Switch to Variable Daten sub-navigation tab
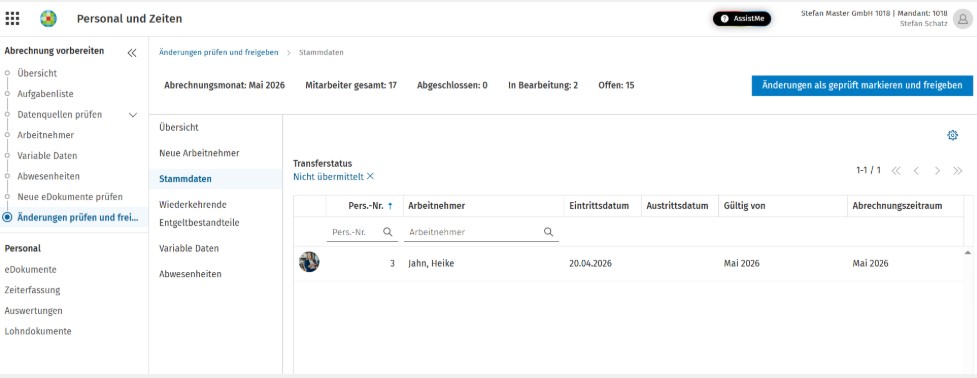Screen dimensions: 977x378 click(189, 248)
